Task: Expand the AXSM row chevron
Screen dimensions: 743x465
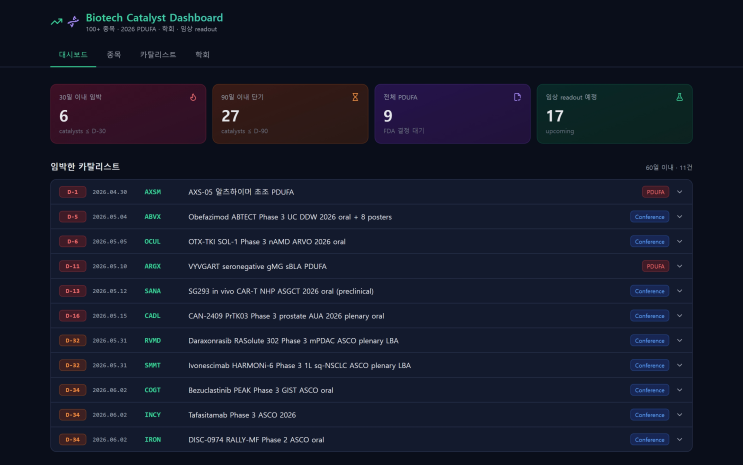Action: (x=680, y=192)
